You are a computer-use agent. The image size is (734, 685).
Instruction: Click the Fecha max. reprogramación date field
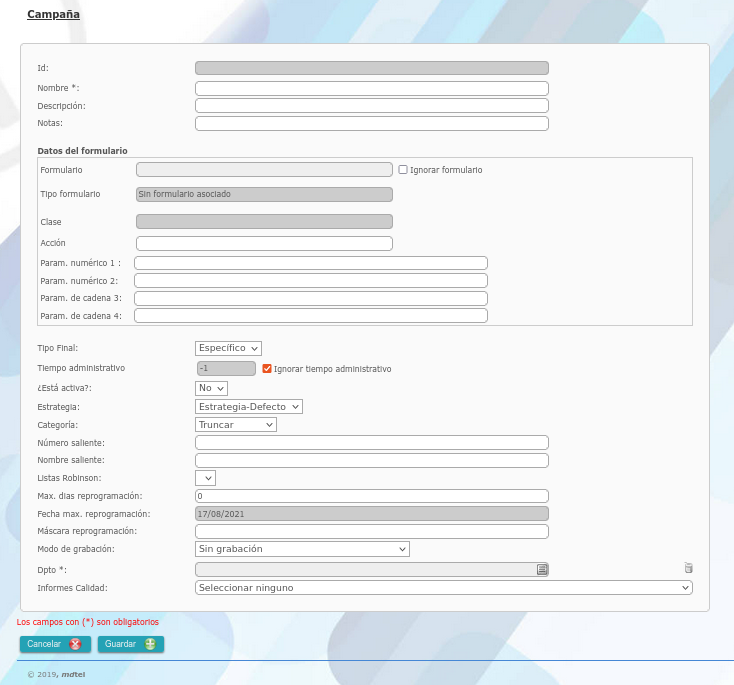(x=372, y=514)
